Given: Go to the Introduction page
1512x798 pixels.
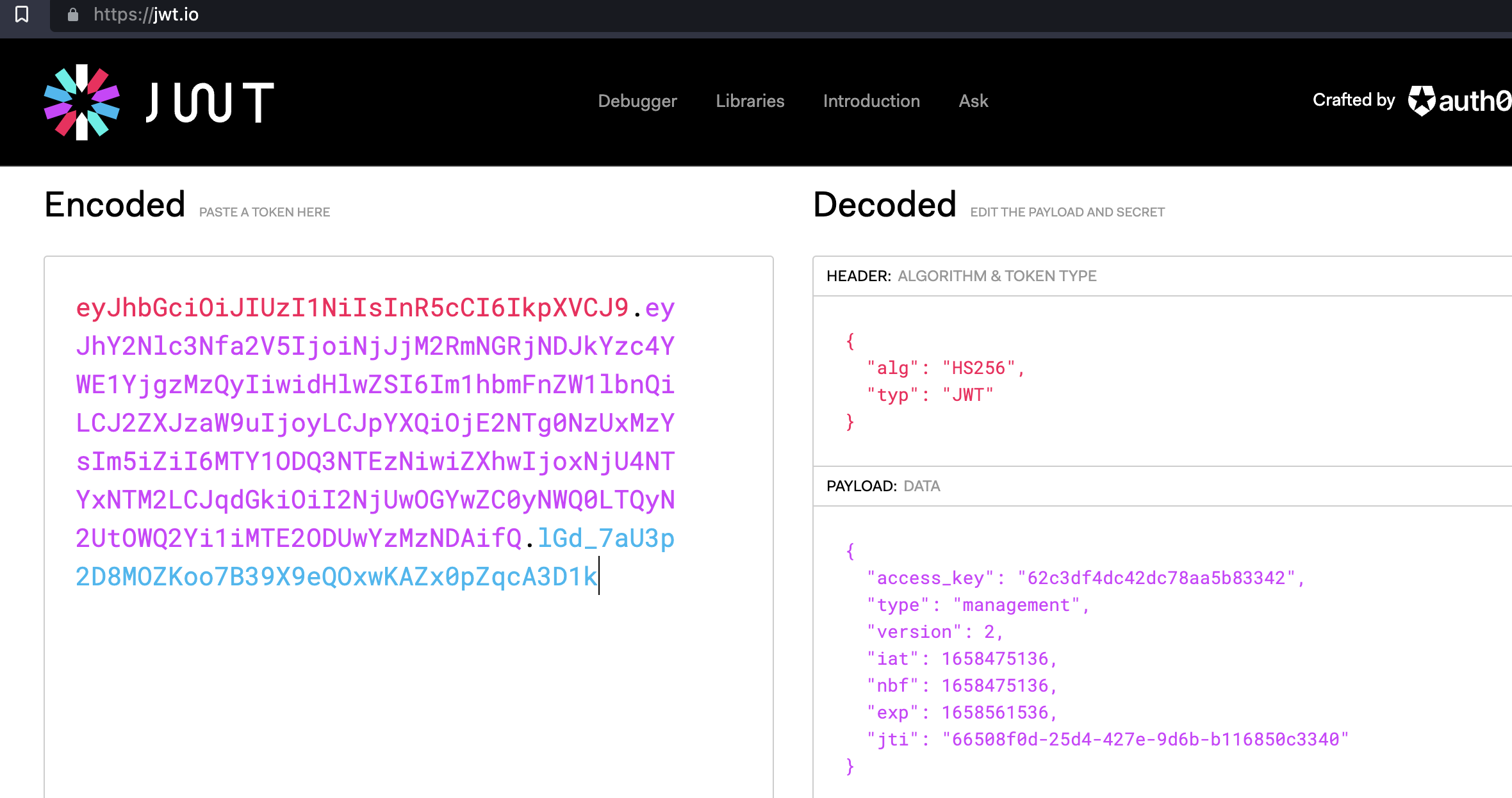Looking at the screenshot, I should click(x=871, y=101).
